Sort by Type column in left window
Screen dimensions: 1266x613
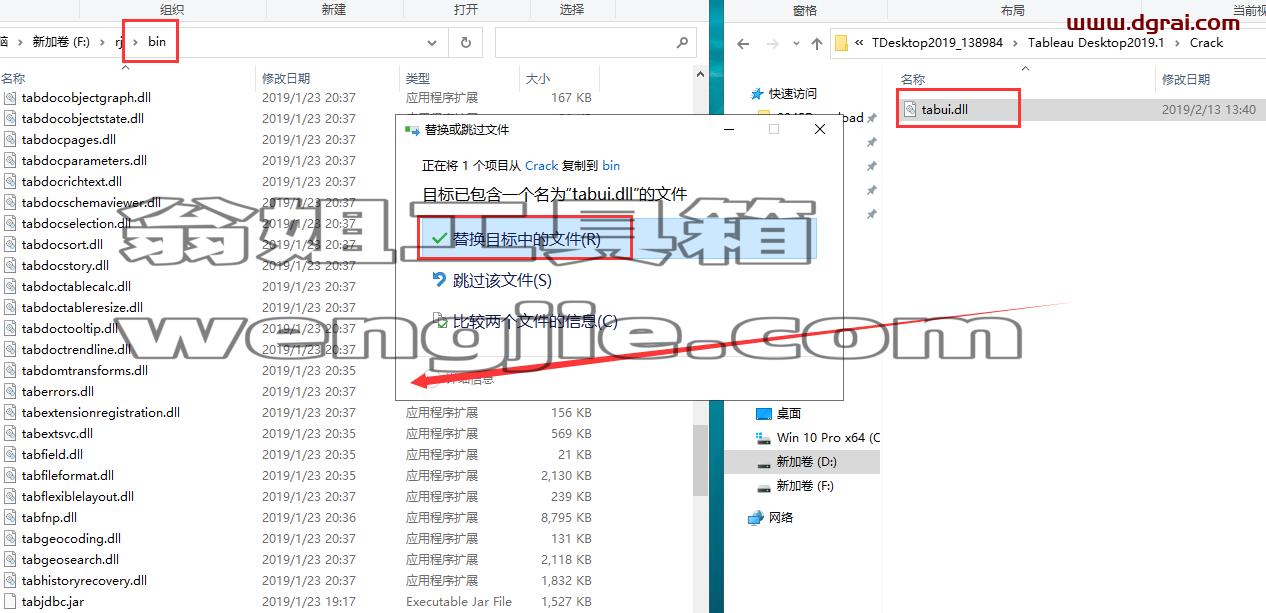tap(418, 78)
